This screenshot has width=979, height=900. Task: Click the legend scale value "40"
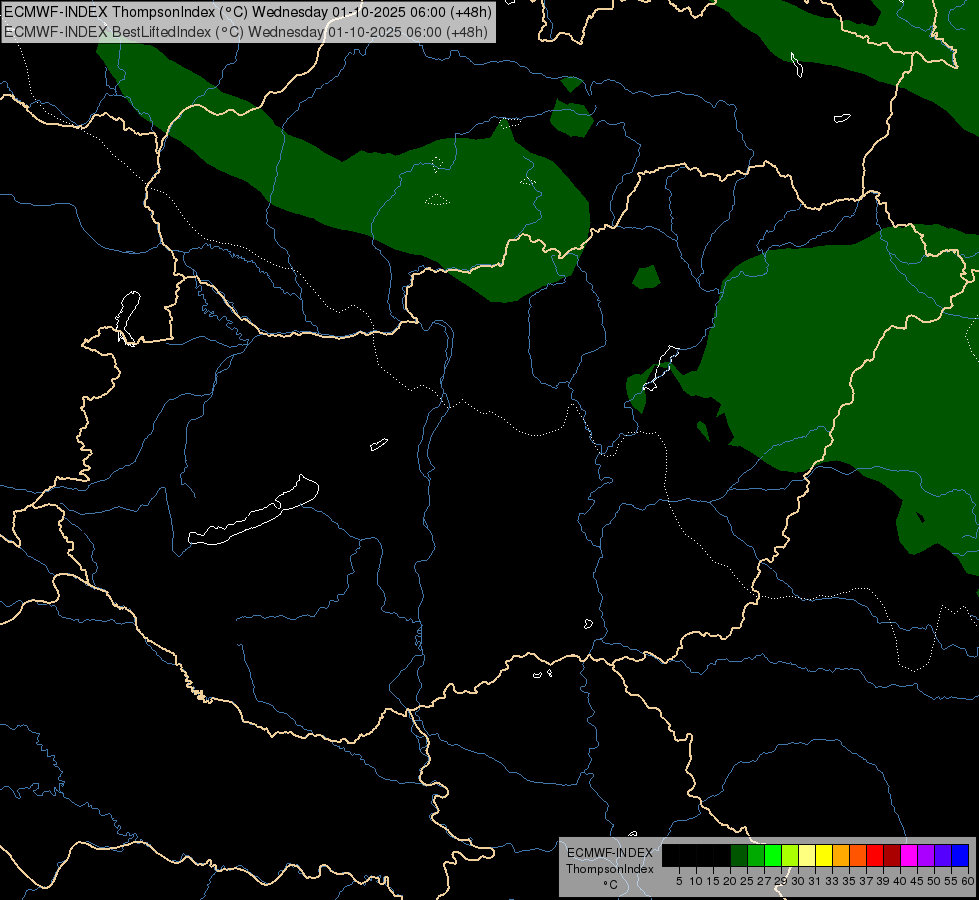tap(900, 881)
